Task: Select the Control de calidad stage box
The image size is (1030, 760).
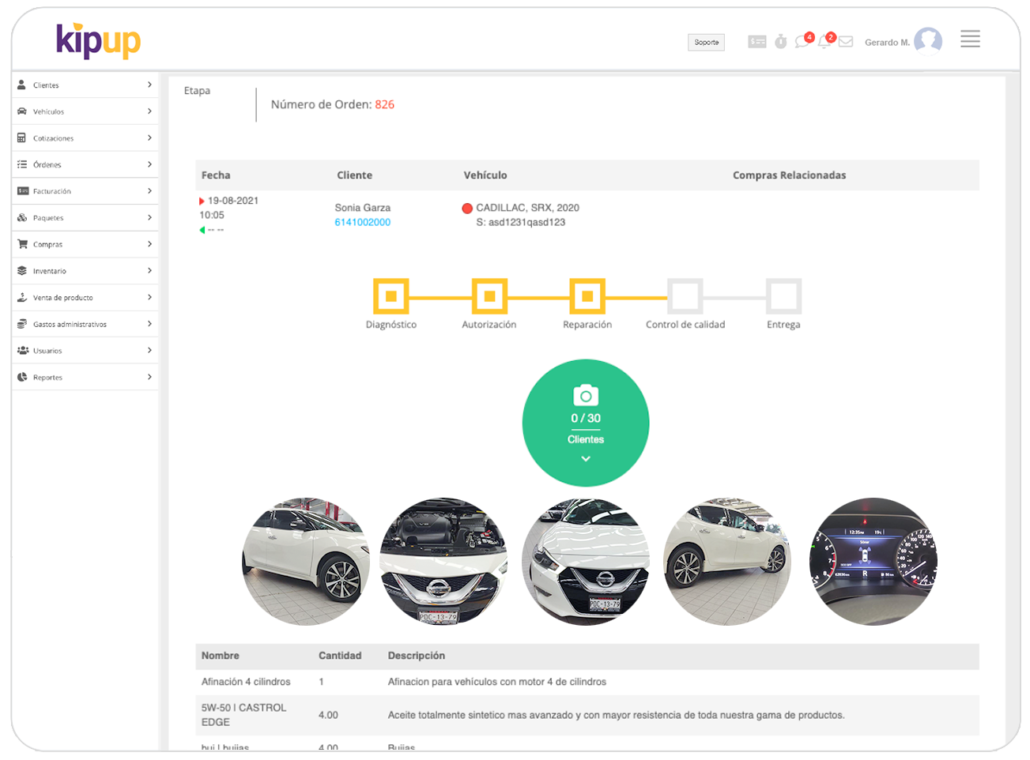Action: 685,297
